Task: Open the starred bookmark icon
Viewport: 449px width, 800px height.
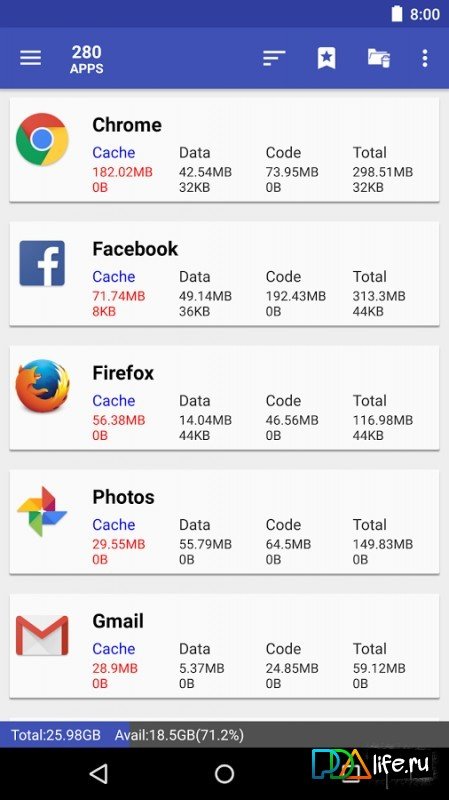Action: pos(327,58)
